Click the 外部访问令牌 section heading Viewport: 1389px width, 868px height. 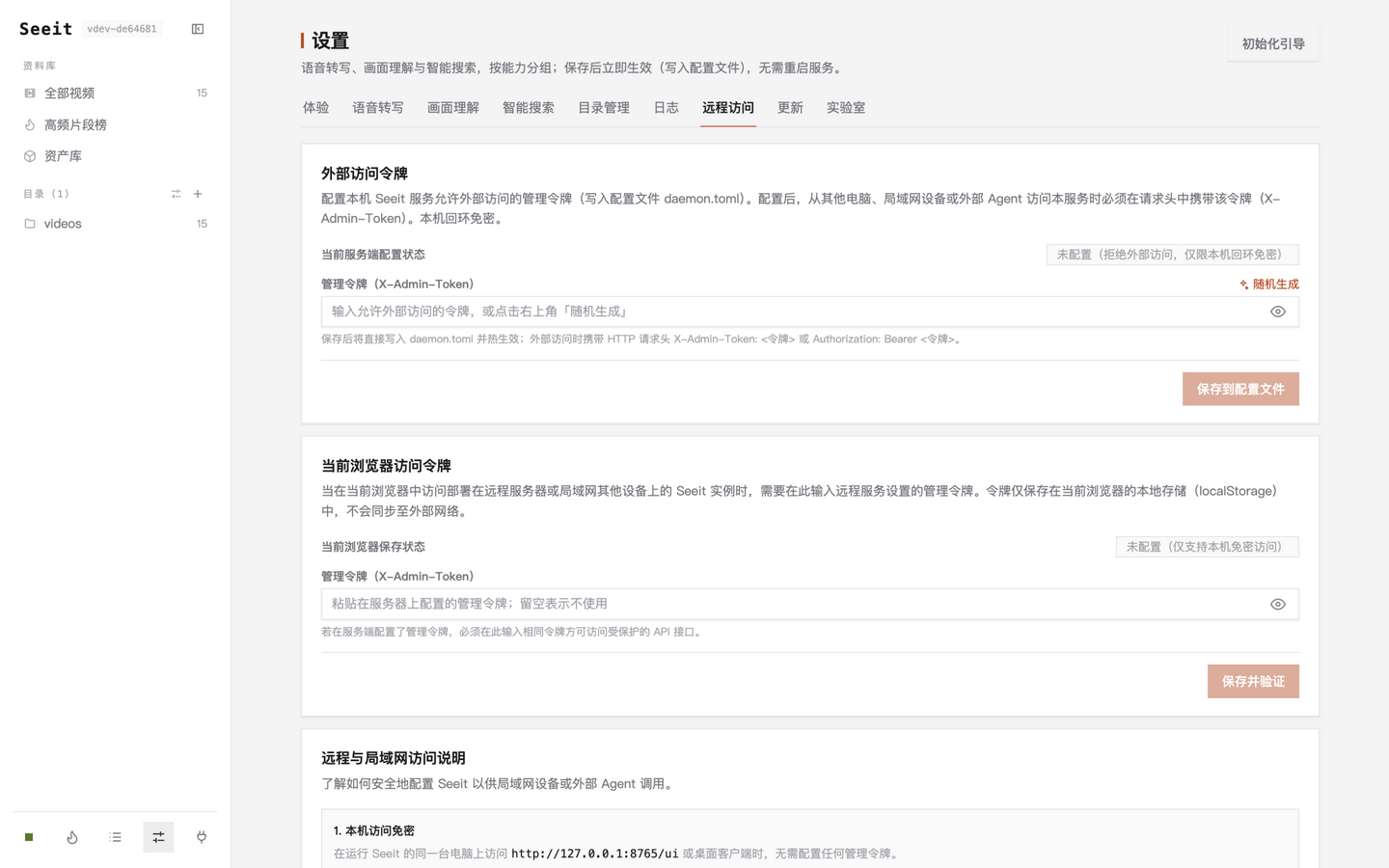click(365, 174)
